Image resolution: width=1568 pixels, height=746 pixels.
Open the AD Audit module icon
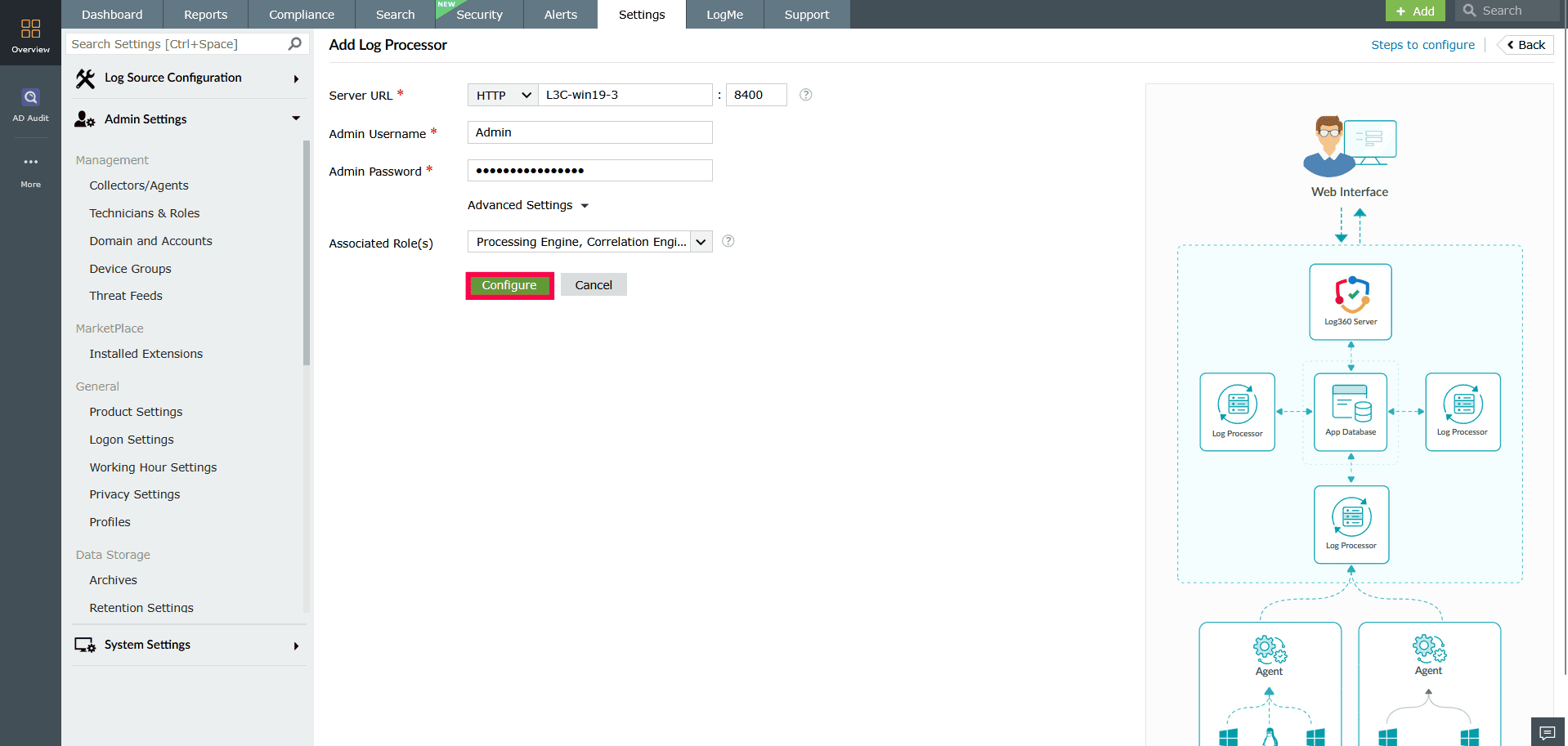pos(30,97)
